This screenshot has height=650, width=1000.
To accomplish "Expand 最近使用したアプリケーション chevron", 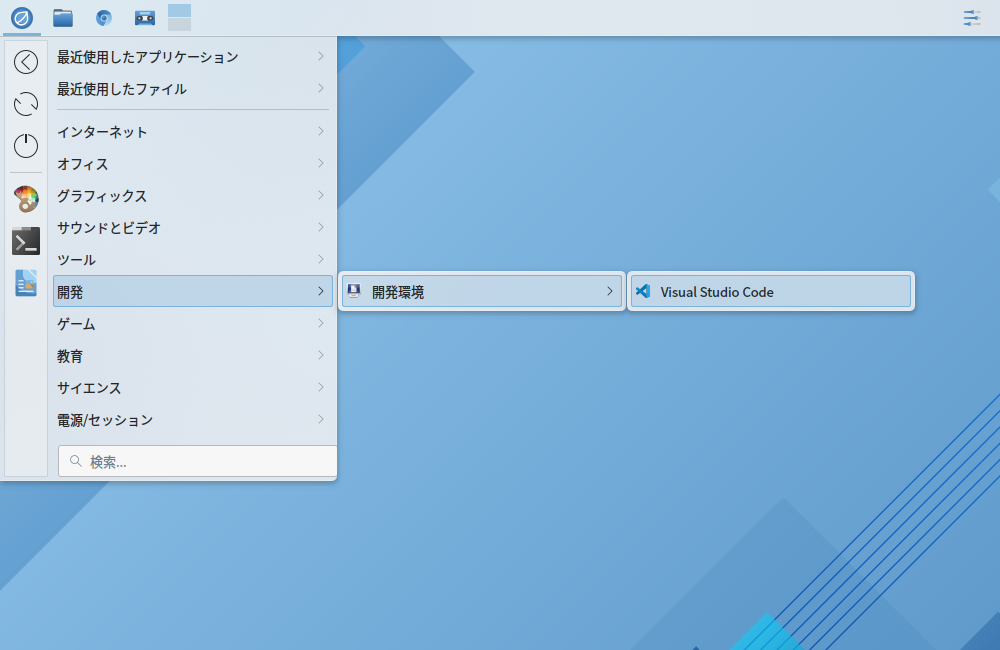I will (x=320, y=57).
